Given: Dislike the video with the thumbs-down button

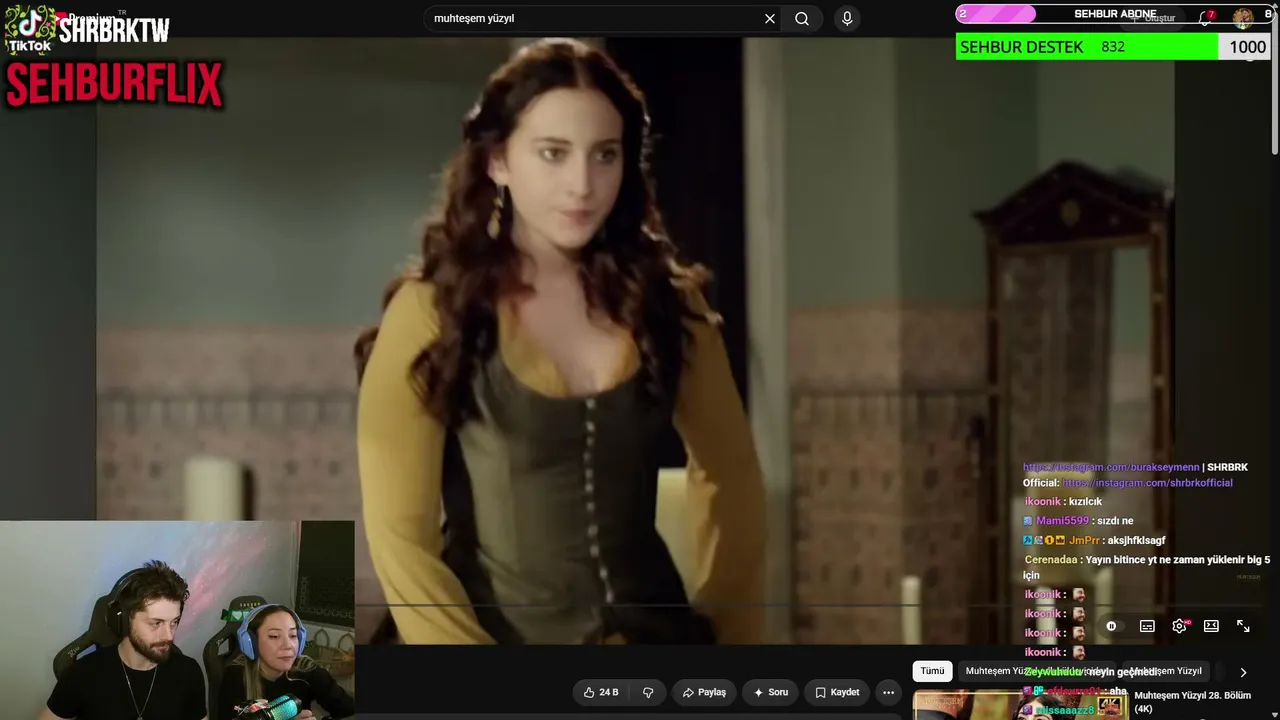Looking at the screenshot, I should [648, 692].
